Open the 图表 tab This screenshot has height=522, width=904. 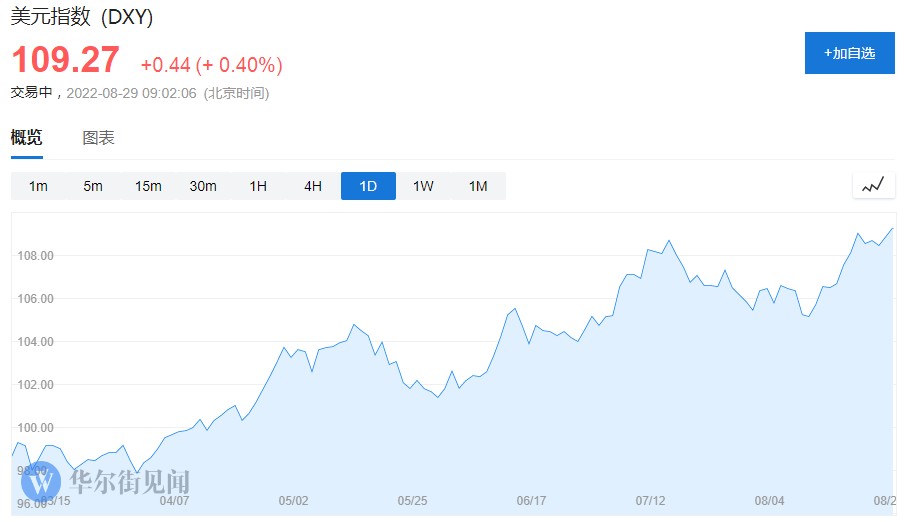98,138
